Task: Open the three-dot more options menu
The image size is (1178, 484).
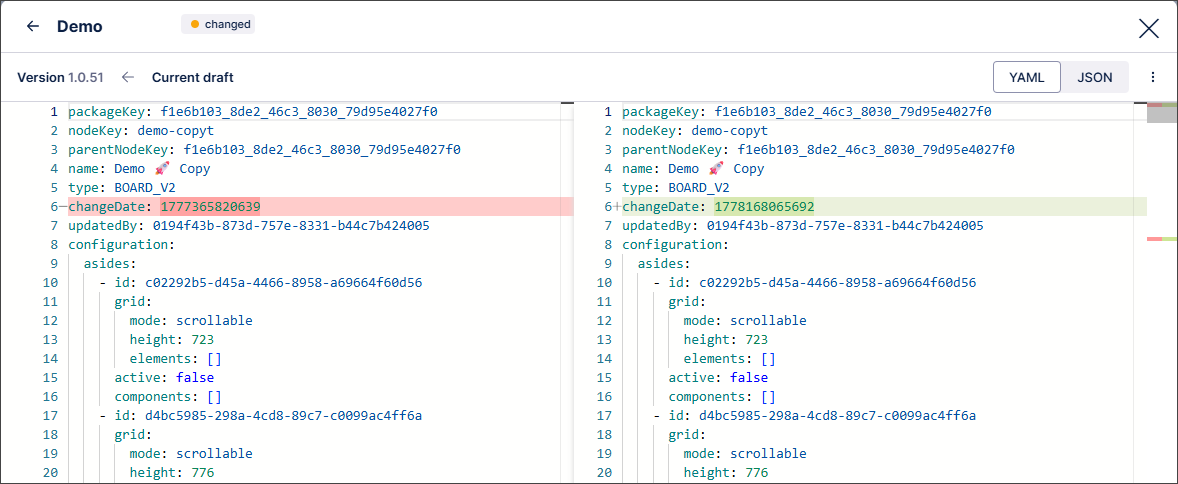Action: 1152,77
